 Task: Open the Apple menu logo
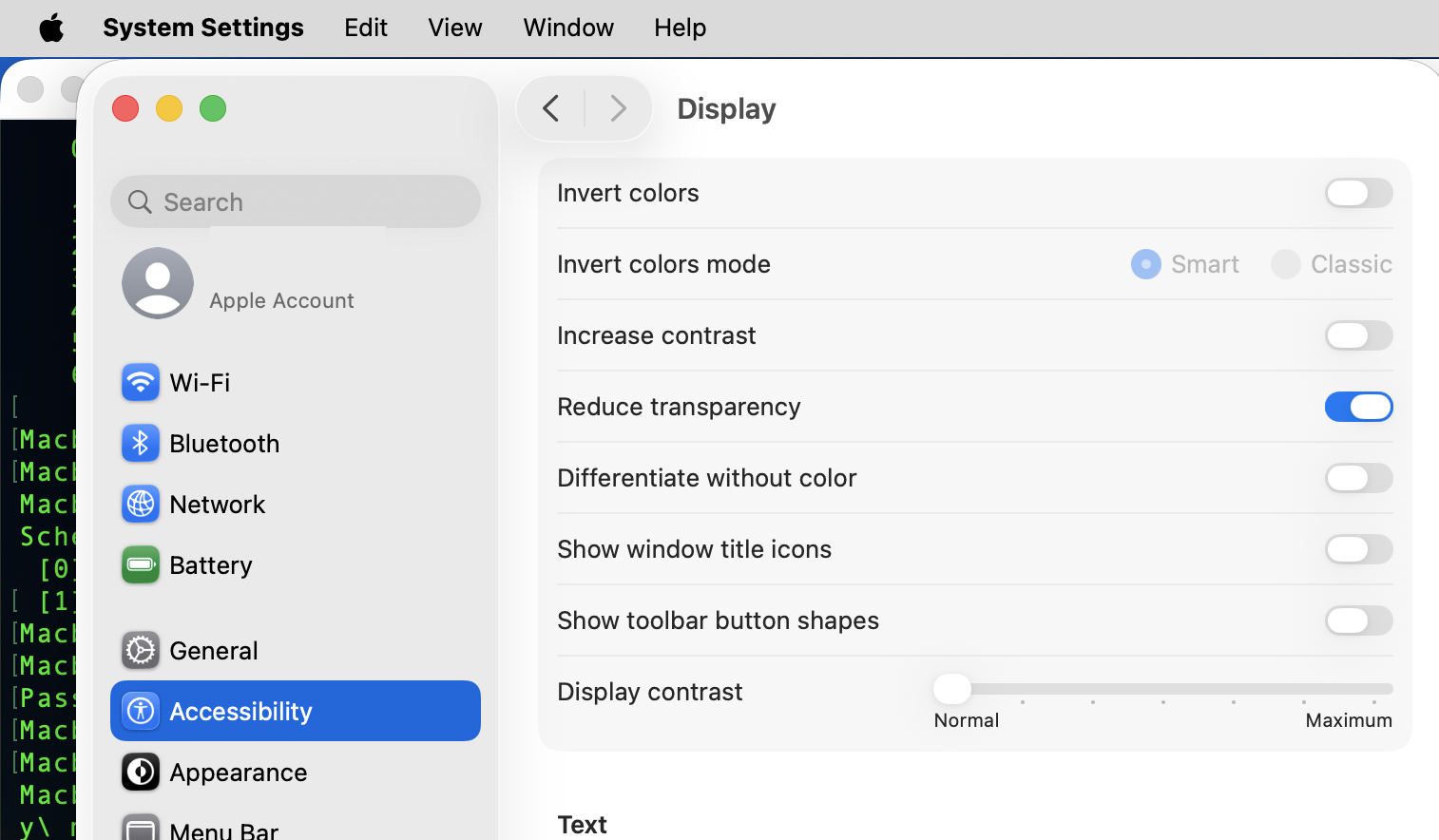(x=51, y=28)
